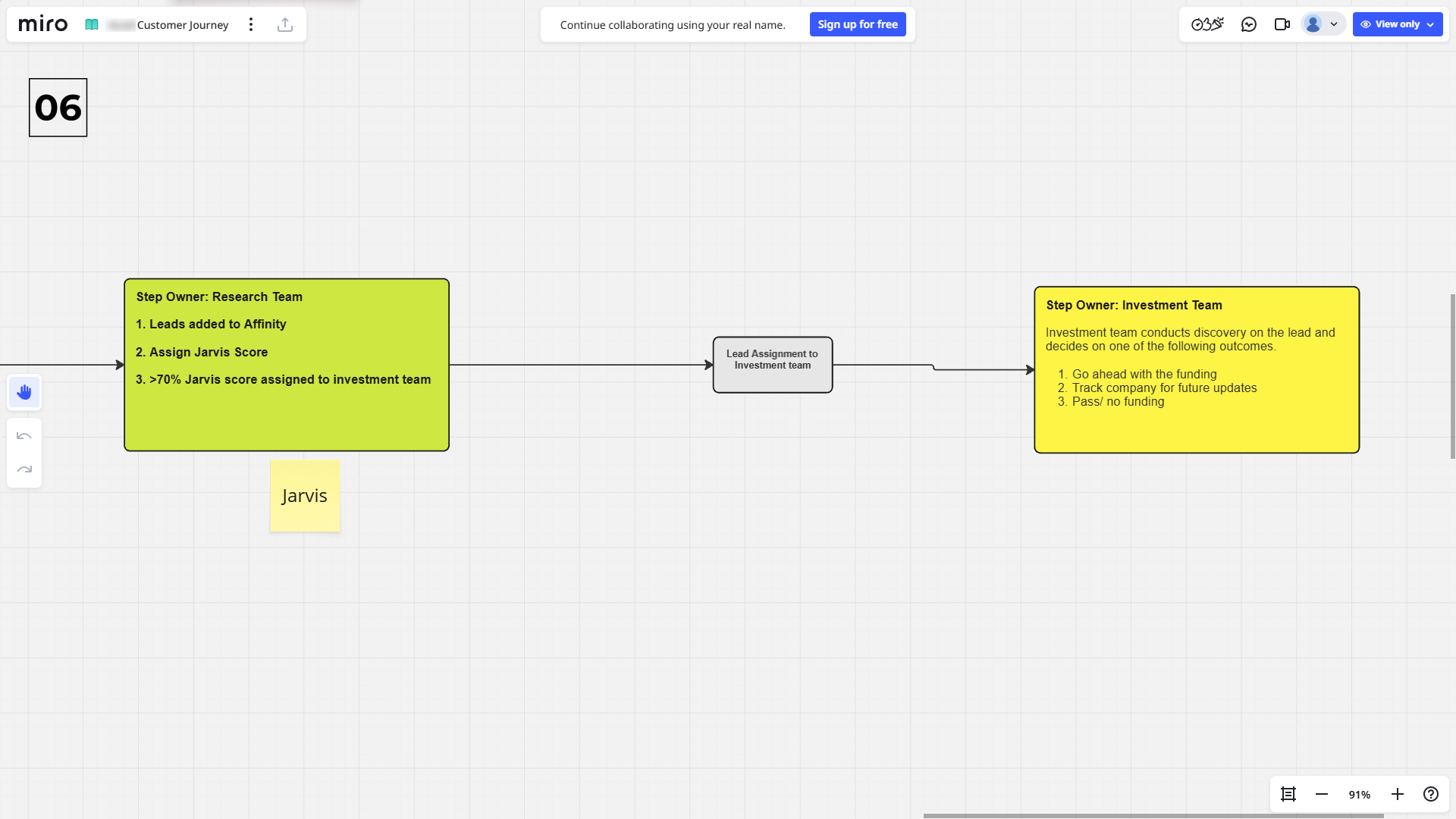
Task: Click '>70% Jarvis score assigned' line
Action: point(283,379)
